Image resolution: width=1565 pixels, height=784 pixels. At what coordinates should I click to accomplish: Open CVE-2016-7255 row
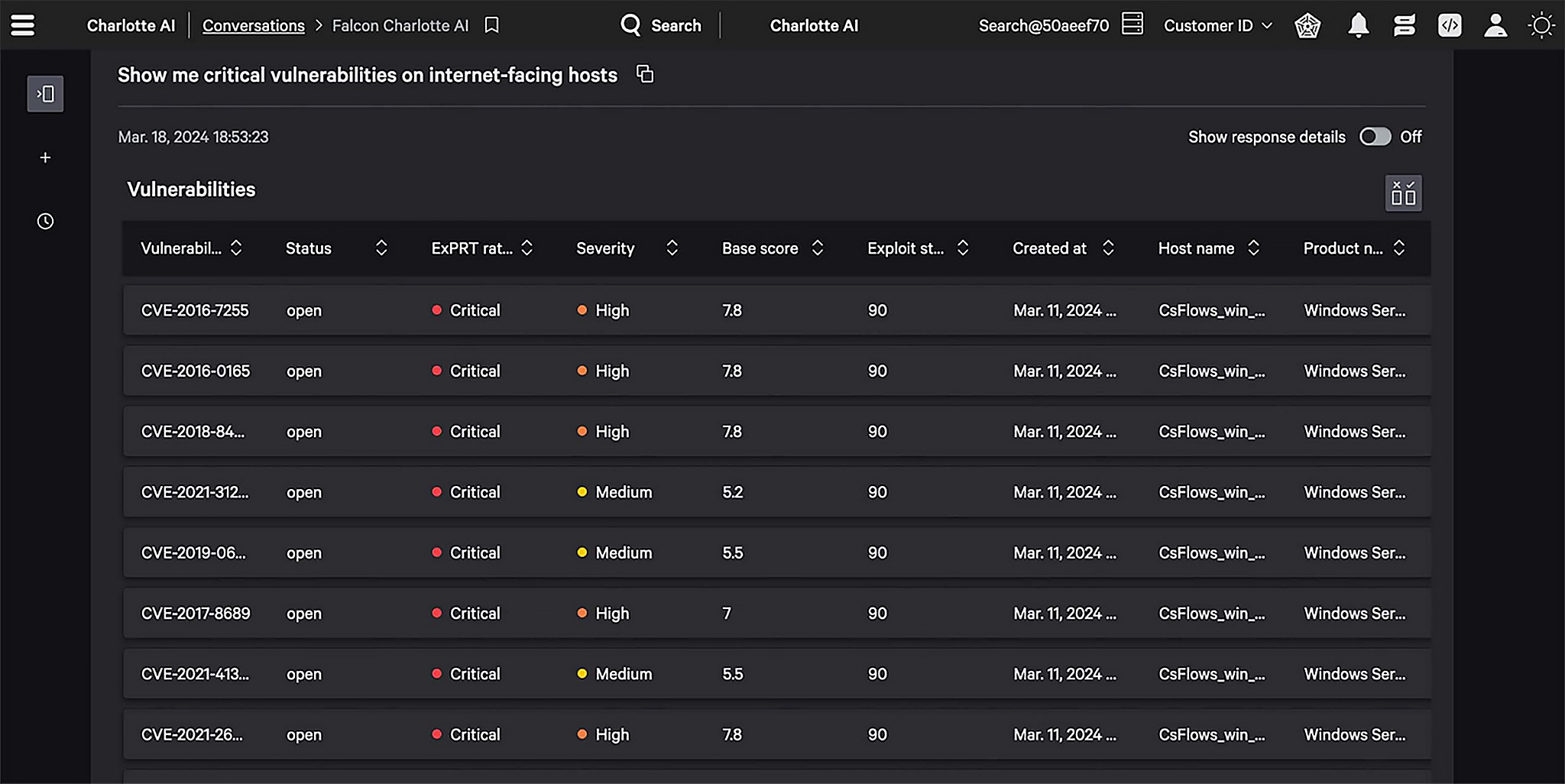point(776,310)
